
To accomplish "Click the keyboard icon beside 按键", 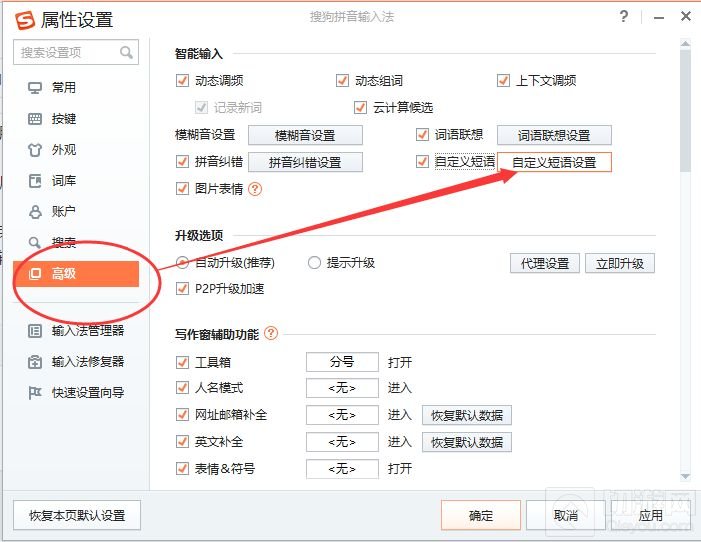I will 35,119.
